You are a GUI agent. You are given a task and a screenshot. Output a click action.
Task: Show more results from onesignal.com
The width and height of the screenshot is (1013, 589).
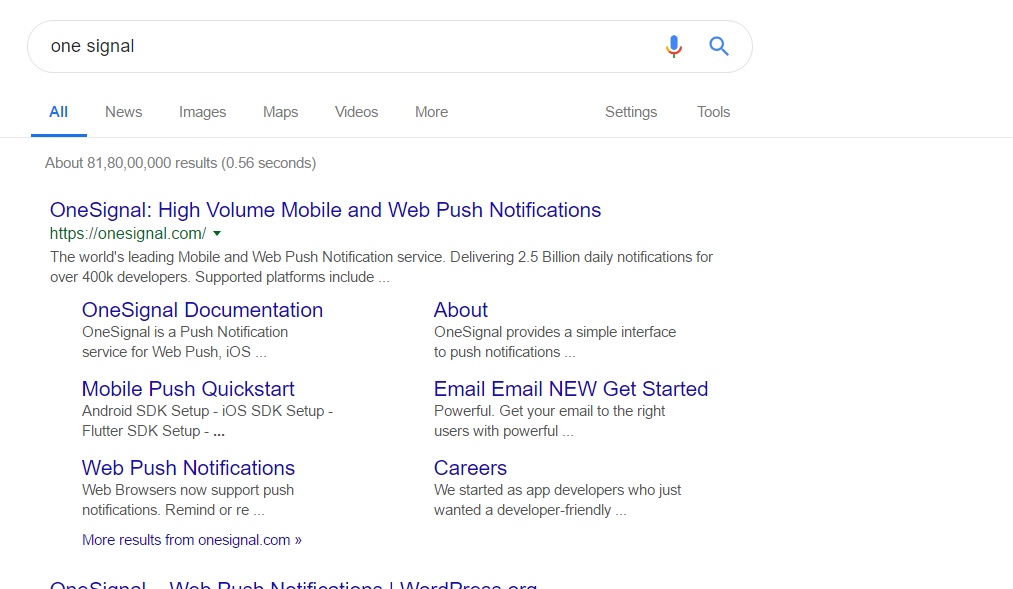191,540
